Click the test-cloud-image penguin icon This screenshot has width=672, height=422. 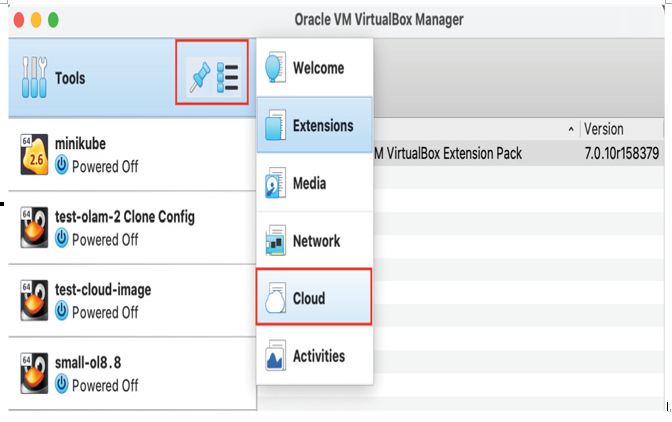coord(34,300)
